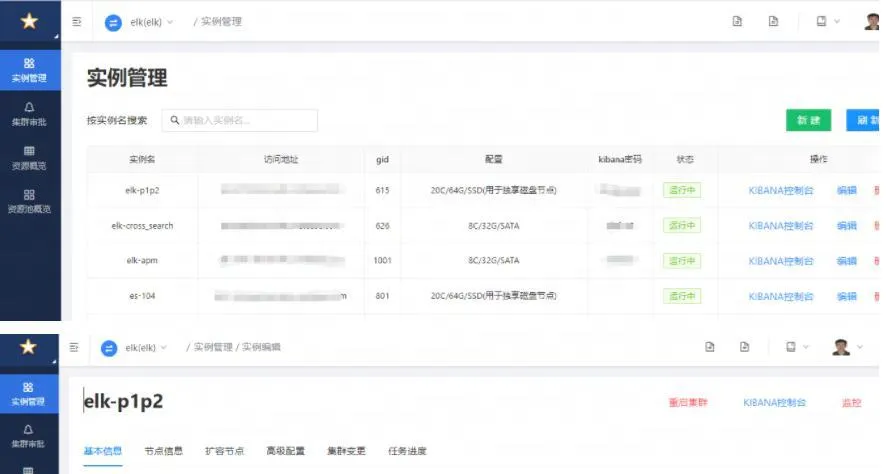Viewport: 886px width, 474px height.
Task: Click the red 重启集群 link
Action: click(688, 403)
